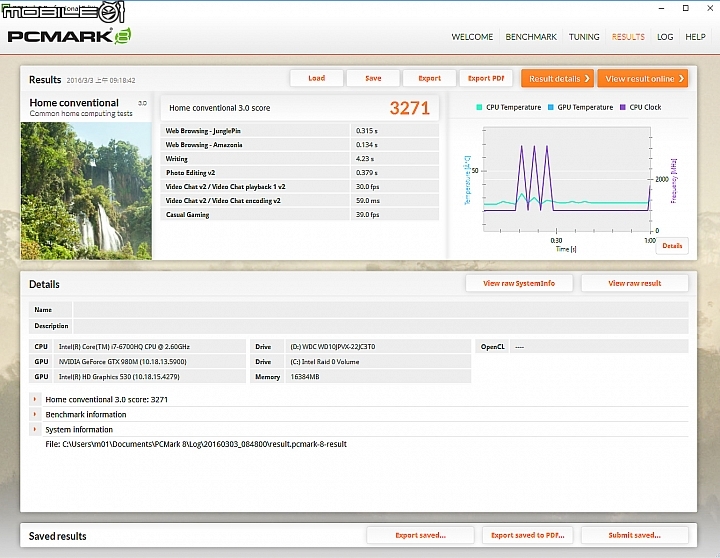Screen dimensions: 720x558
Task: Open Result details
Action: tap(557, 79)
